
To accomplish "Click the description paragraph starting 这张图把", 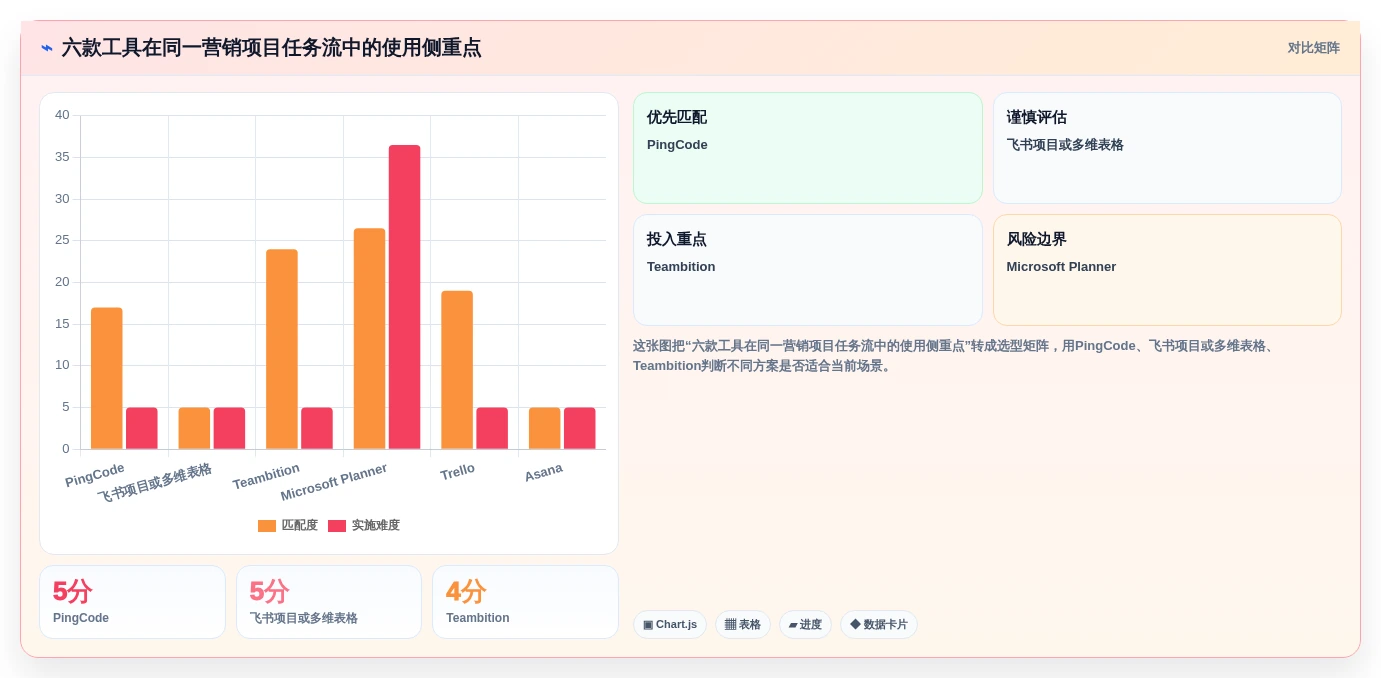I will coord(955,355).
